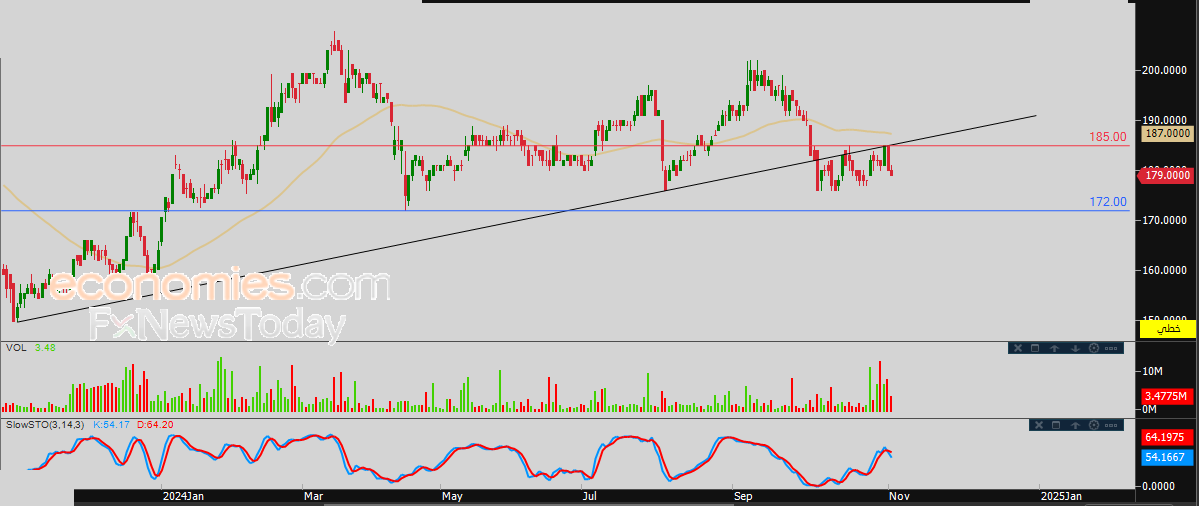
Task: Maximize the VOL indicator panel
Action: [x=1035, y=349]
